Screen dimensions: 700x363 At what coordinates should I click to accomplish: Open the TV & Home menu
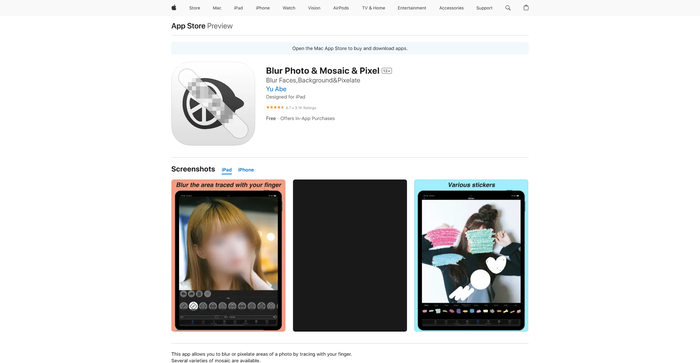point(373,8)
